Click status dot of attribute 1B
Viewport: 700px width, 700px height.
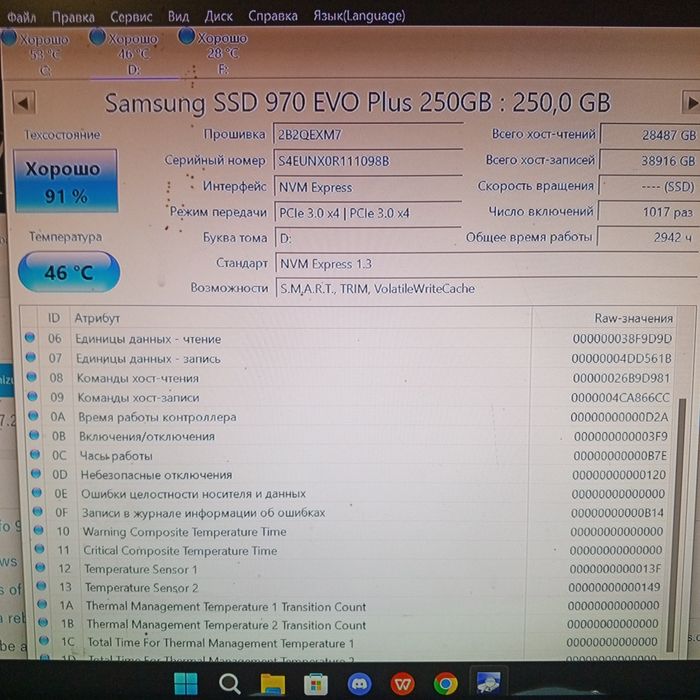[43, 622]
